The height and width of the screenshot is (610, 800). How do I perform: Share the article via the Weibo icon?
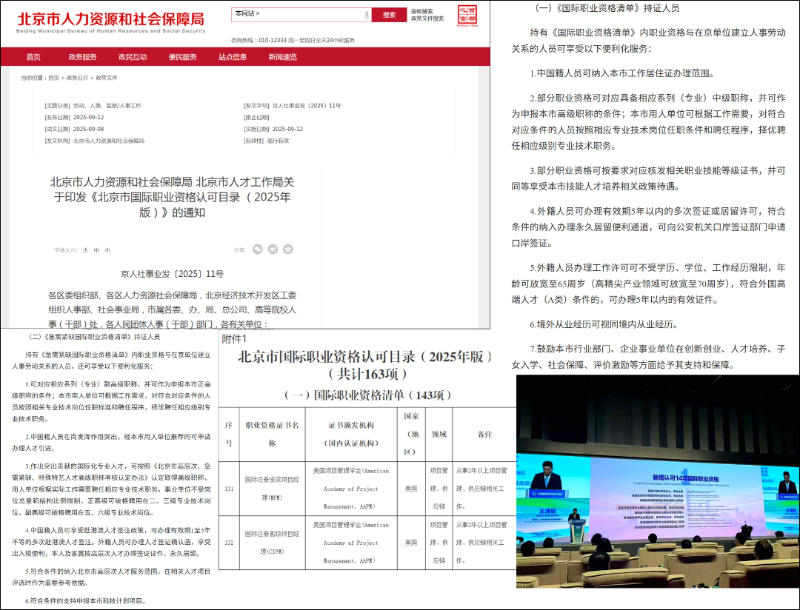[x=272, y=250]
